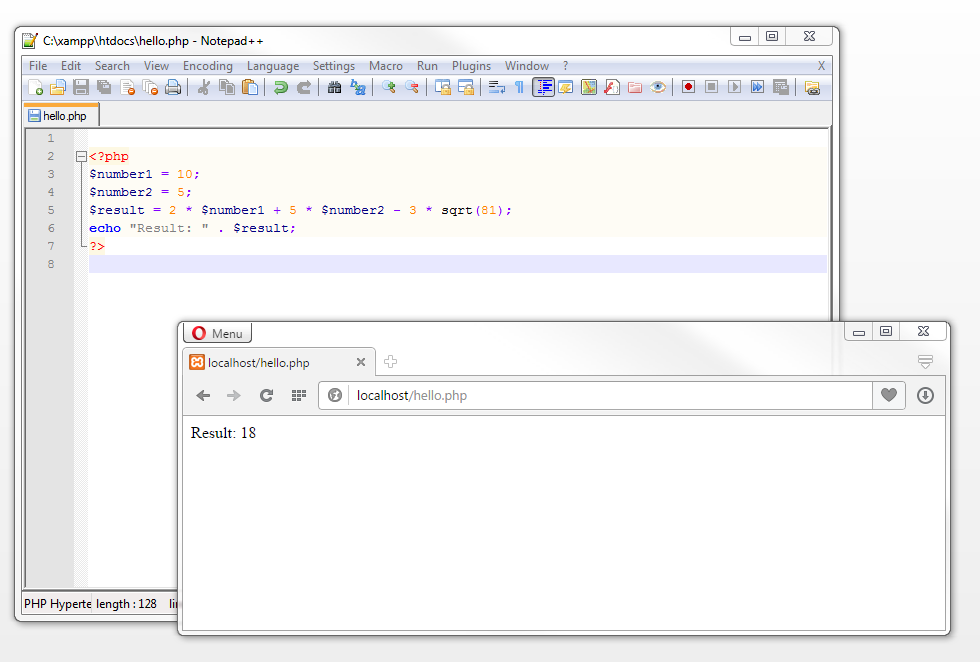
Task: Start macro recording with red dot icon
Action: (688, 88)
